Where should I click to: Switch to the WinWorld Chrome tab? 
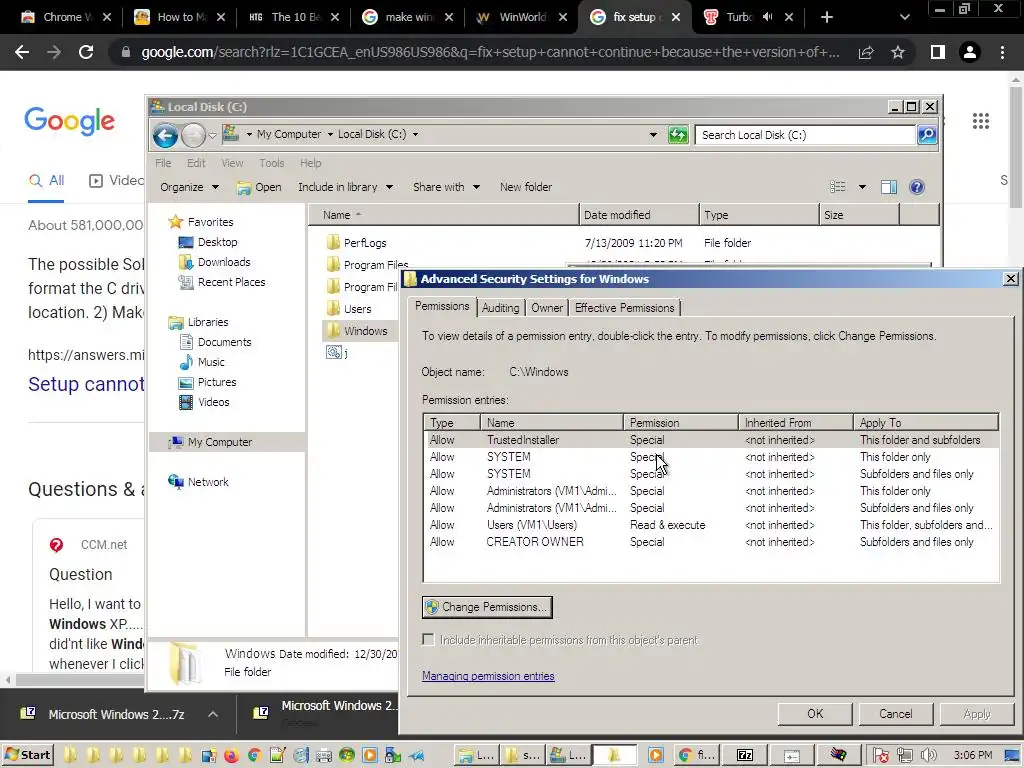(x=521, y=17)
